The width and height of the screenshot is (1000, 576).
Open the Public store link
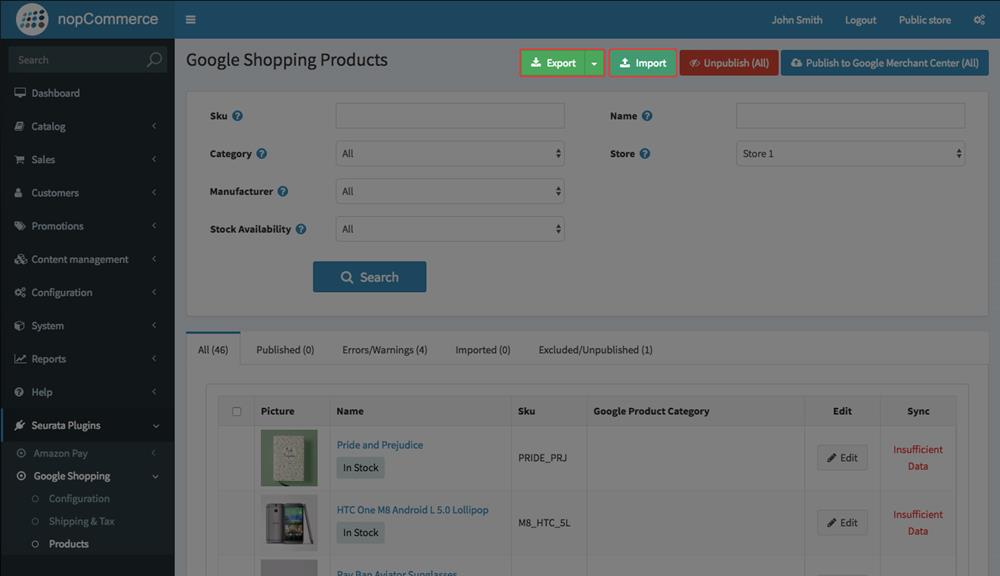[x=925, y=20]
